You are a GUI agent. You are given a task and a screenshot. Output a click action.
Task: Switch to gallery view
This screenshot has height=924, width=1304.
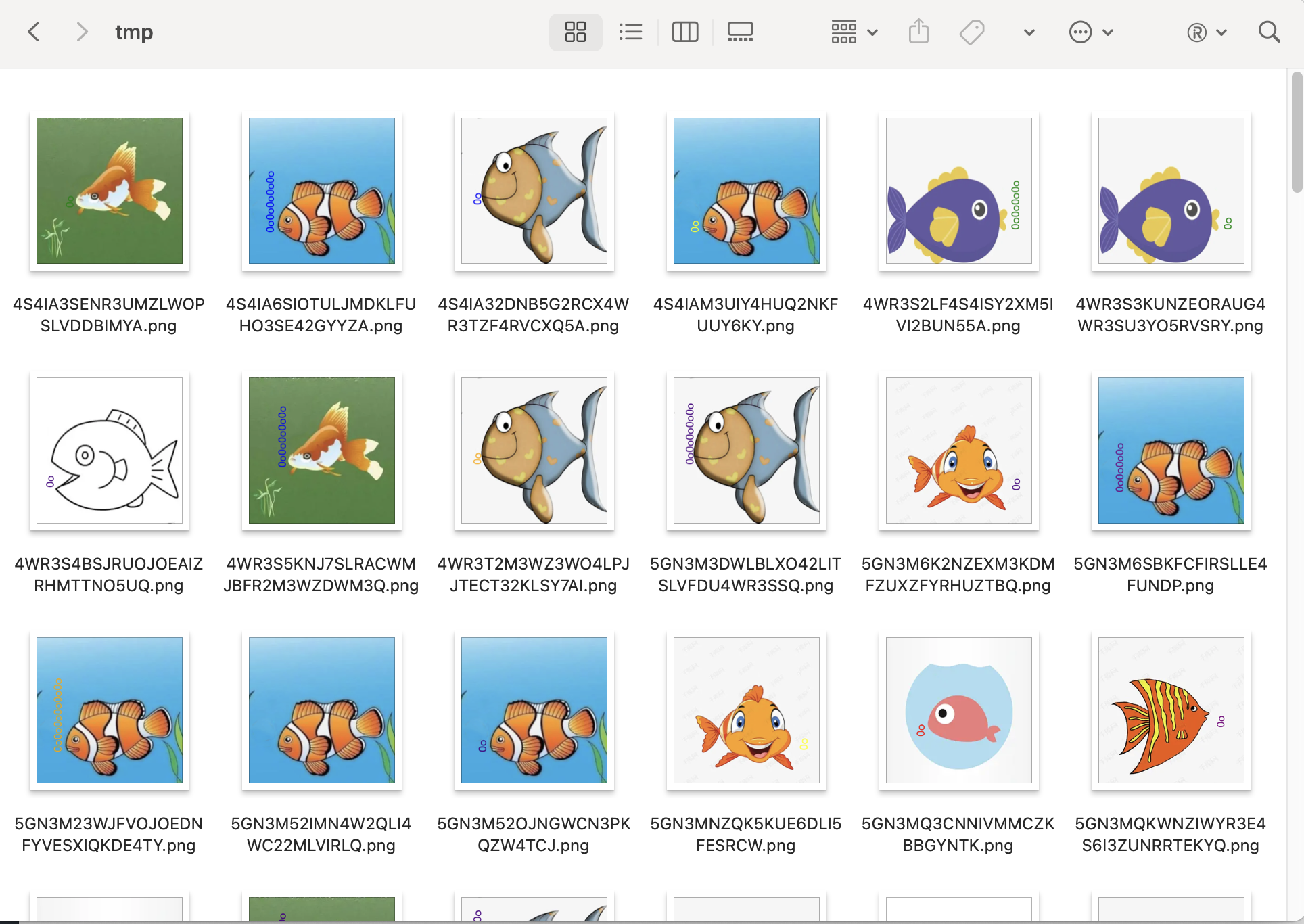coord(740,32)
